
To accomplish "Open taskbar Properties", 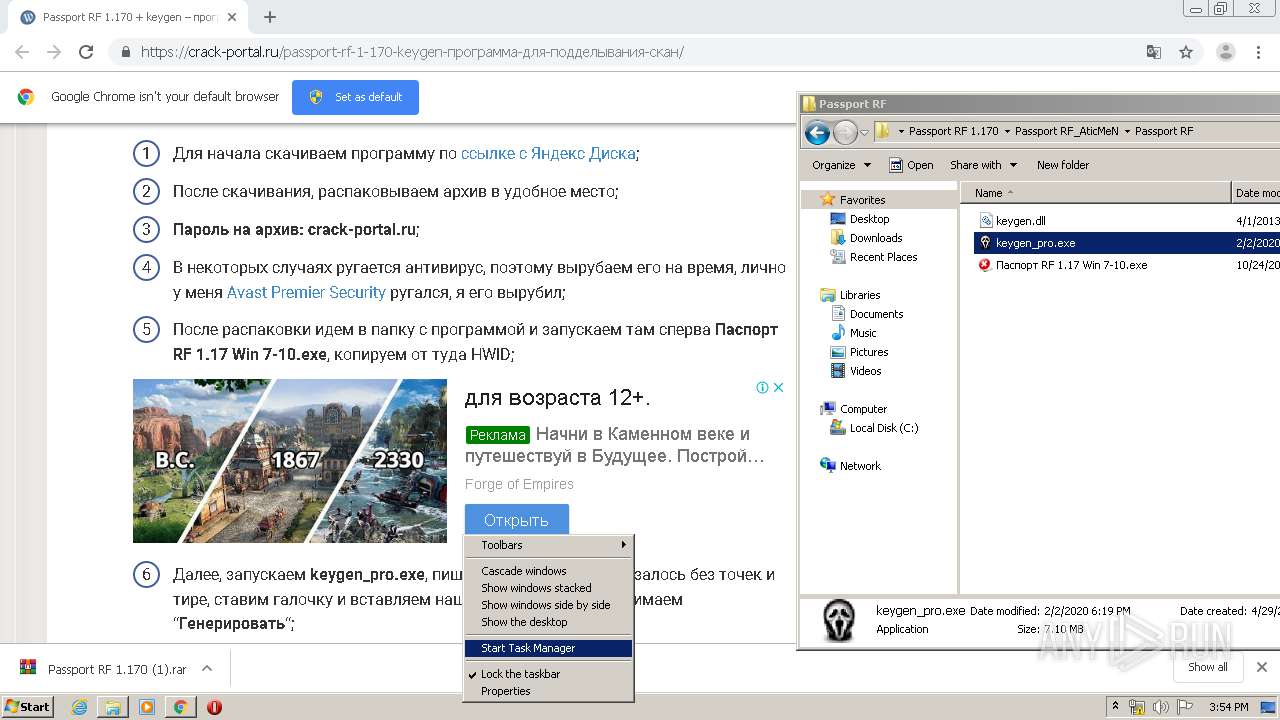I will coord(549,691).
